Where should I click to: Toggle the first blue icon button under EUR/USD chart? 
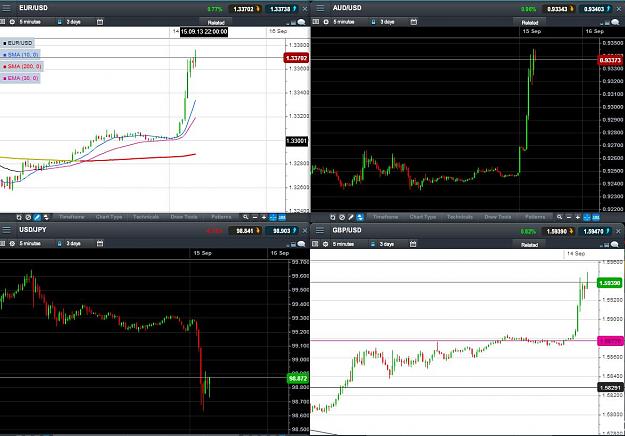click(273, 217)
